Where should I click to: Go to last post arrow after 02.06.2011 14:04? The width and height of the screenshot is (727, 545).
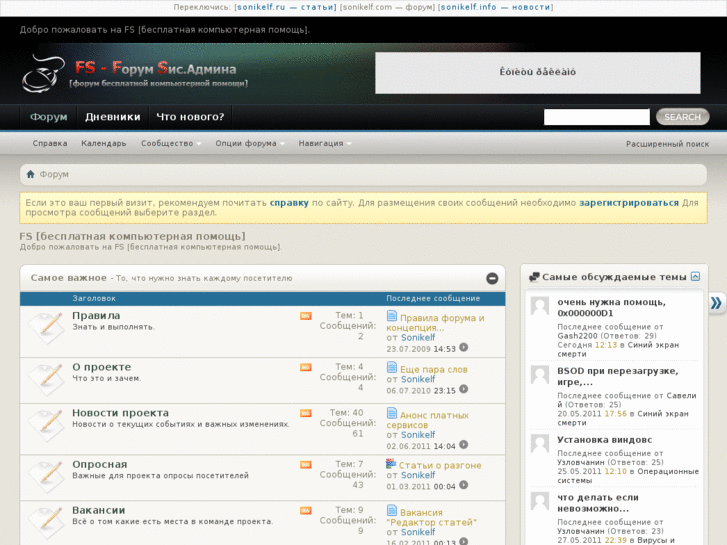[463, 445]
